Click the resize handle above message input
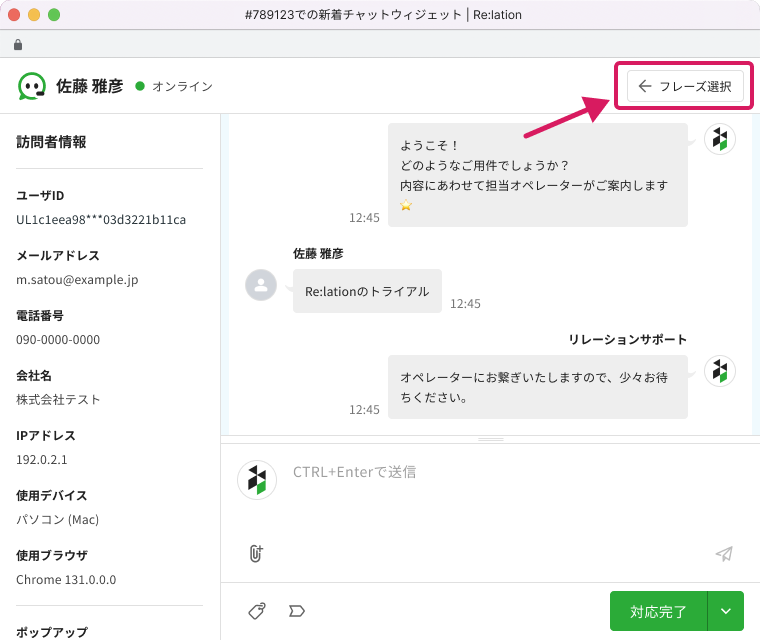 [490, 439]
